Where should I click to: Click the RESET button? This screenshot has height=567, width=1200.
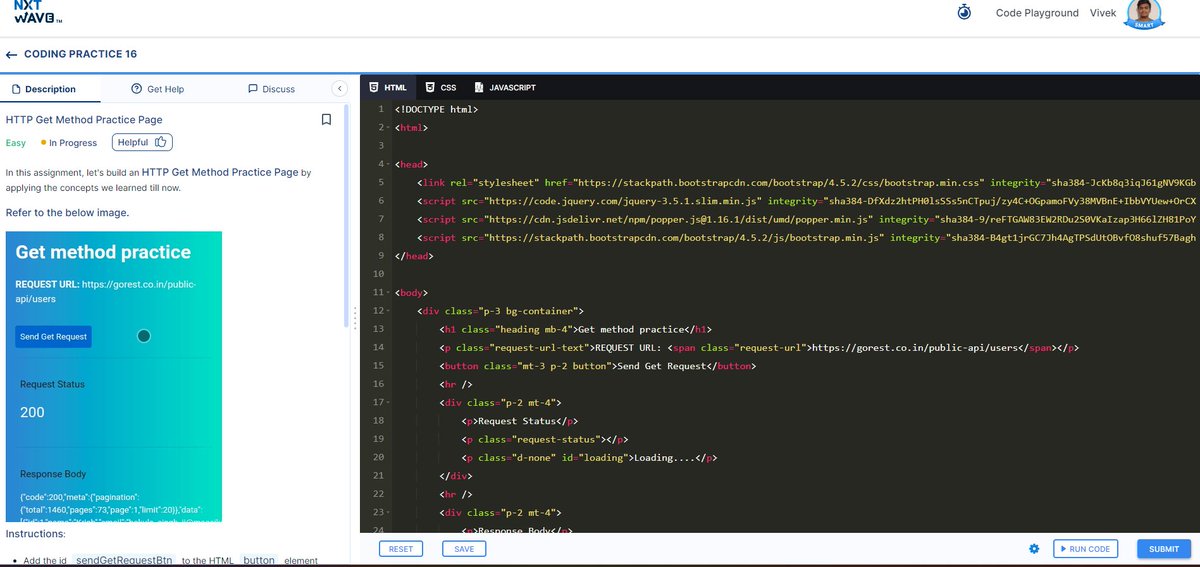[401, 549]
